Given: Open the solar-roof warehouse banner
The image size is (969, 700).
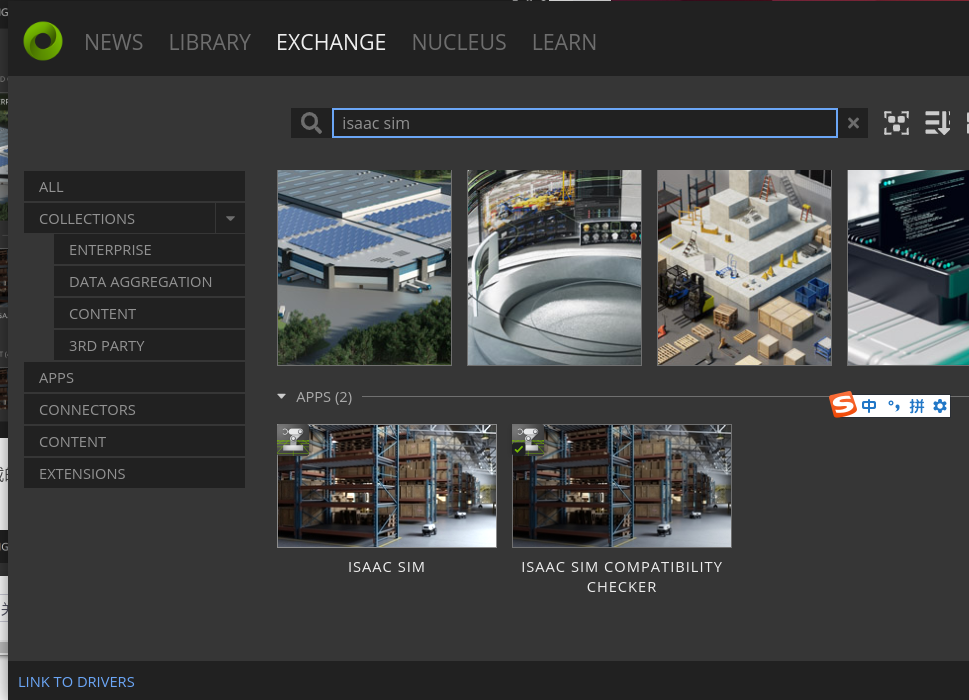Looking at the screenshot, I should pos(364,268).
